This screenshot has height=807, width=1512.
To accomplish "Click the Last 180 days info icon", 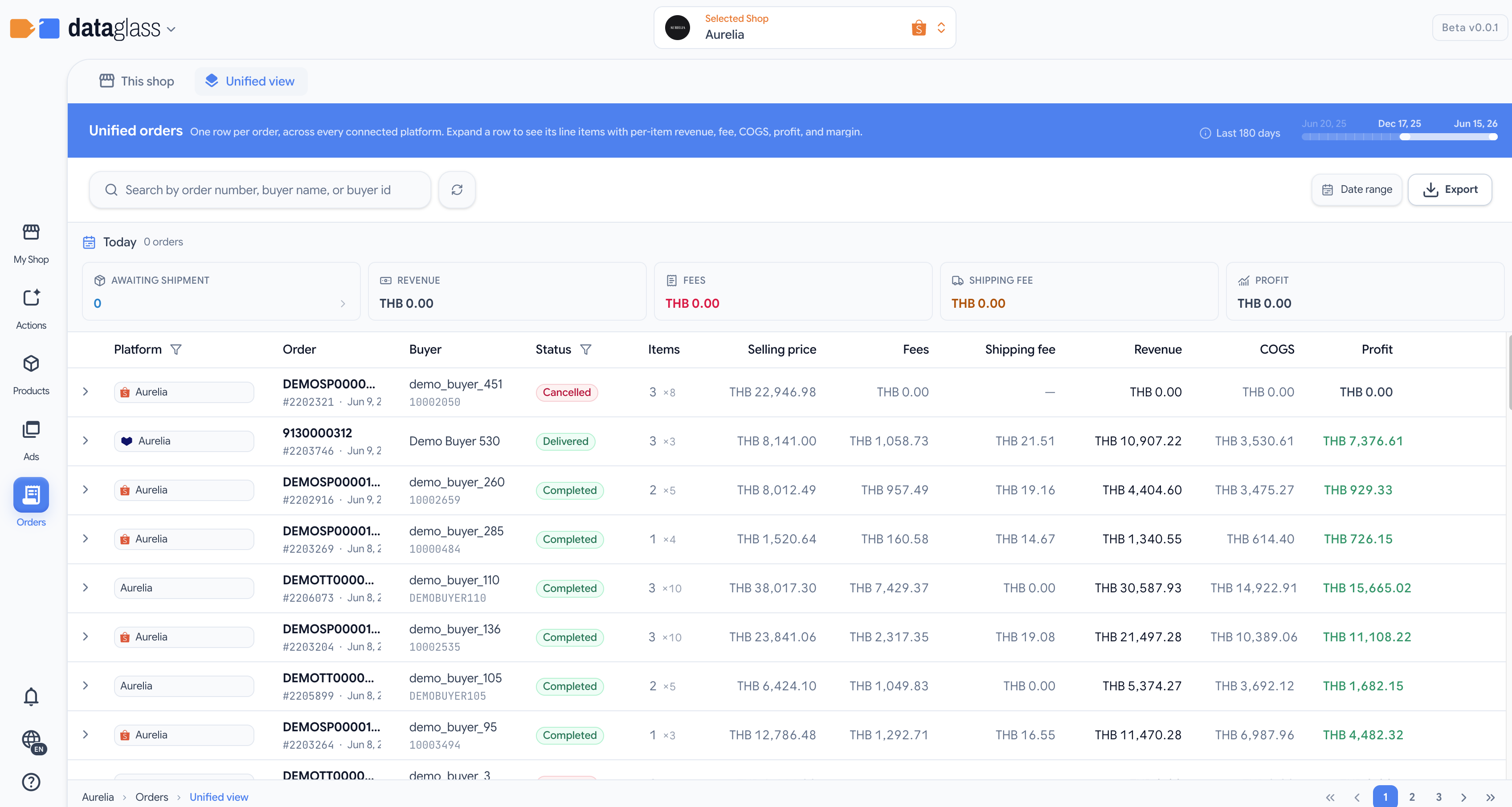I will point(1205,133).
